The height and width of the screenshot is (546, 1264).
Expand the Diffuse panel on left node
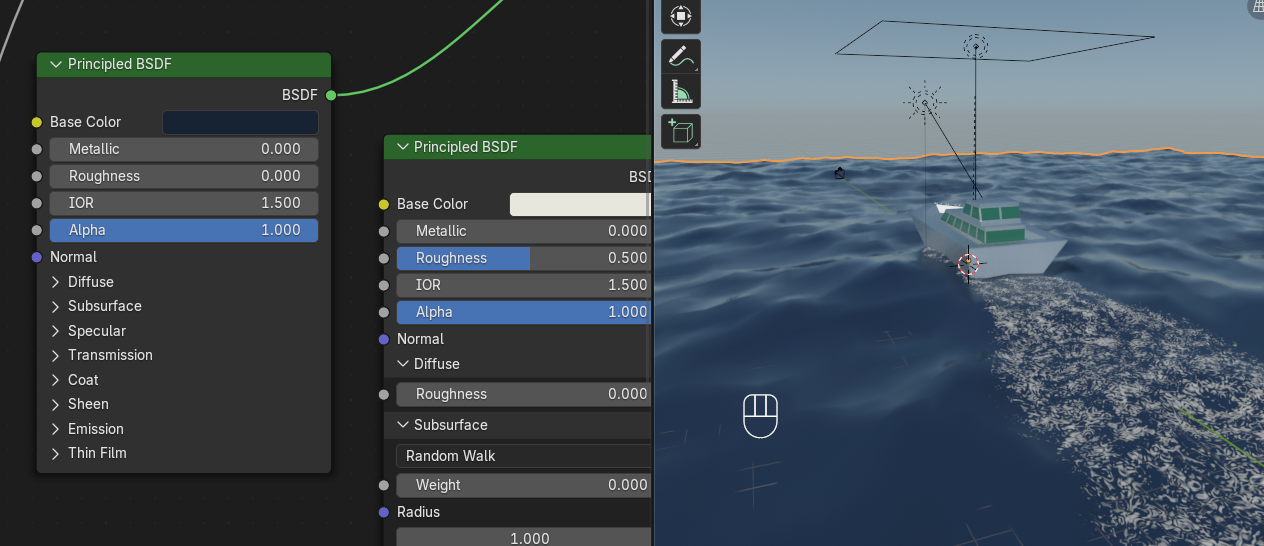pos(56,282)
